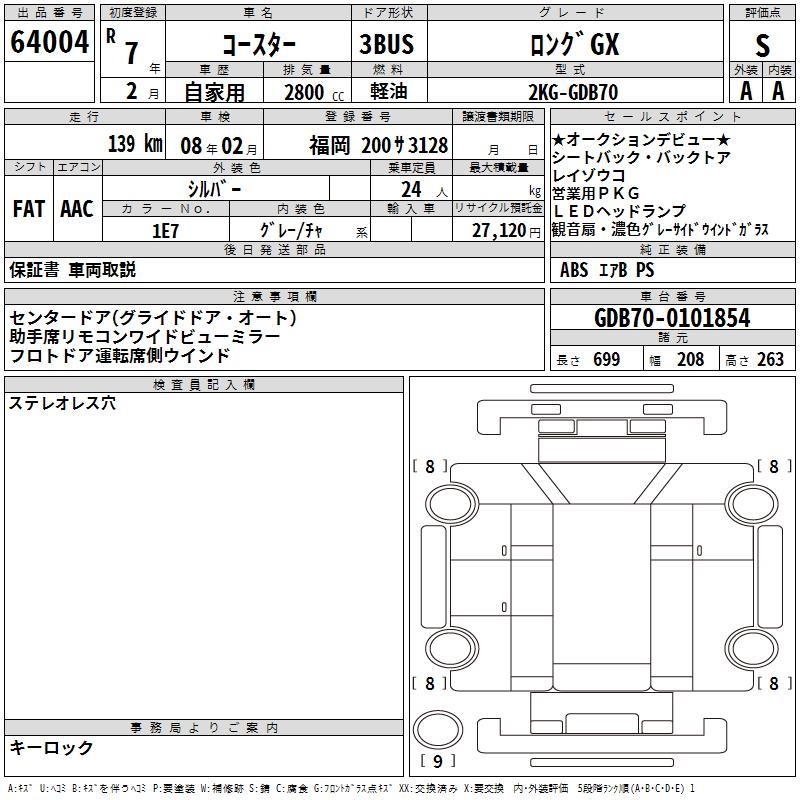Select the exterior rating A under 外装
The image size is (800, 800).
tap(746, 91)
